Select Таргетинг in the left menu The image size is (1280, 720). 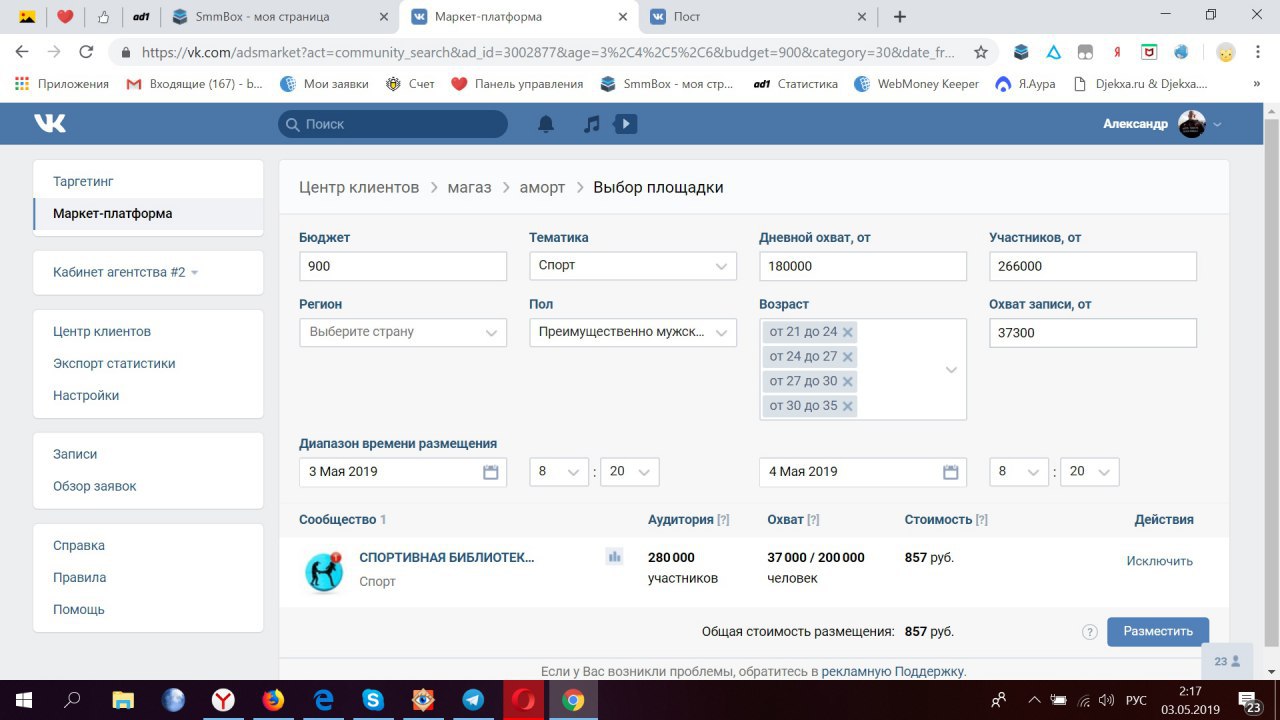84,182
